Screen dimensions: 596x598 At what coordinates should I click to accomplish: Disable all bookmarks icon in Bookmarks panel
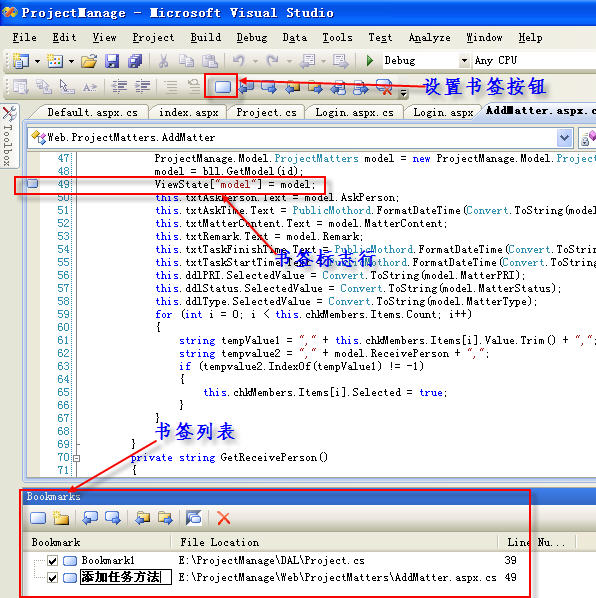pyautogui.click(x=194, y=518)
